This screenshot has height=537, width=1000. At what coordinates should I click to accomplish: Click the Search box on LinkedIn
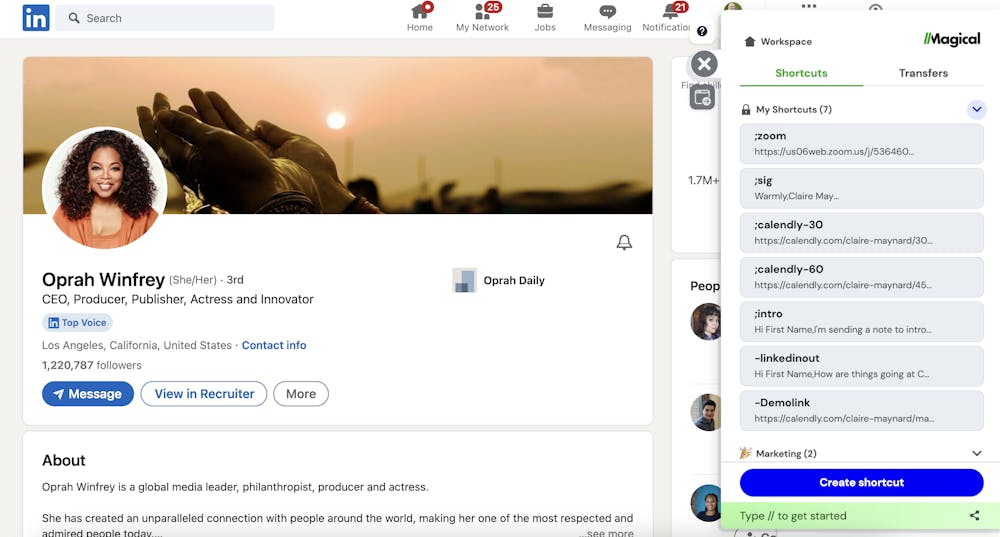165,18
